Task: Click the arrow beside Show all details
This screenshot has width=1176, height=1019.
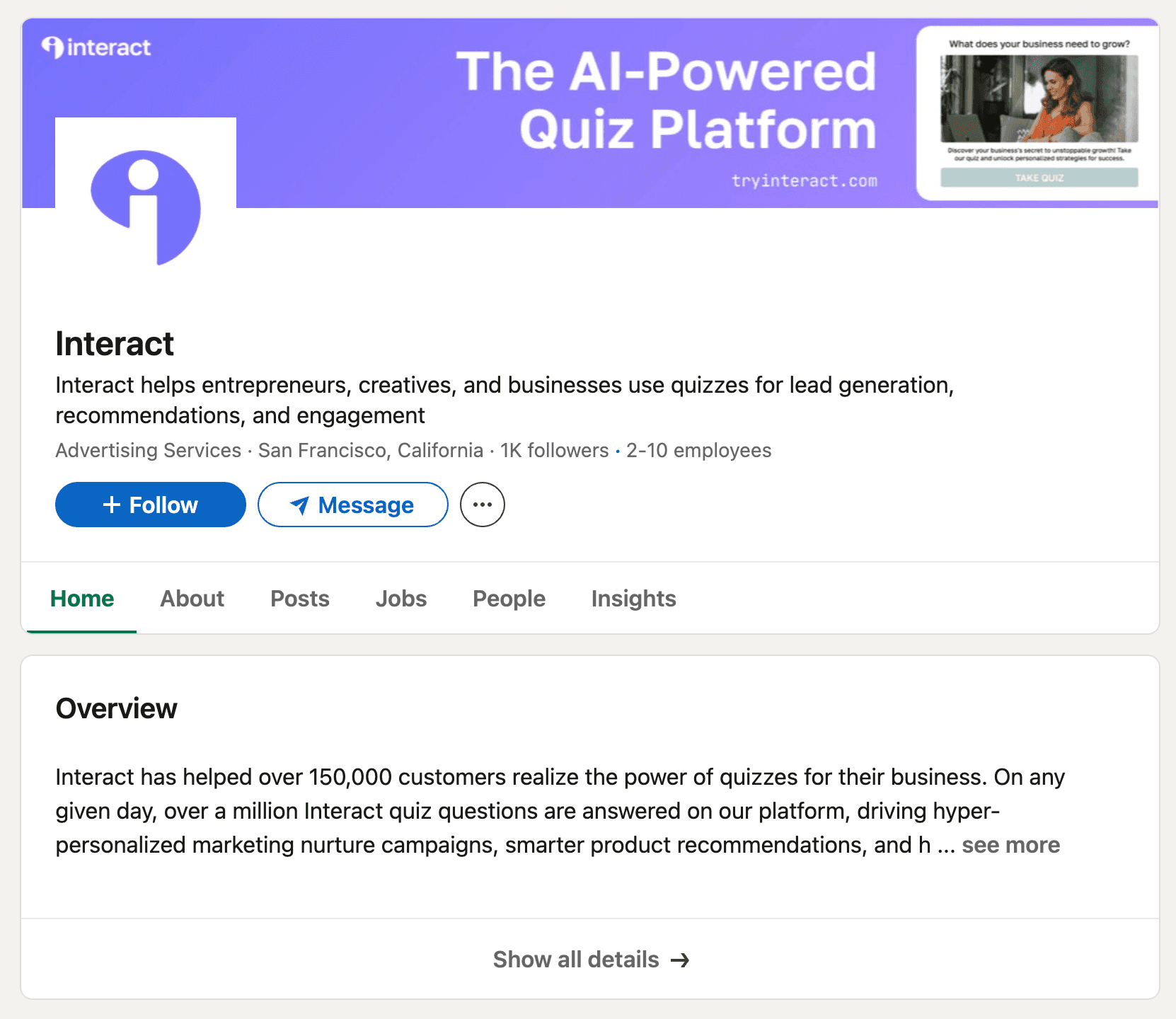Action: tap(680, 960)
